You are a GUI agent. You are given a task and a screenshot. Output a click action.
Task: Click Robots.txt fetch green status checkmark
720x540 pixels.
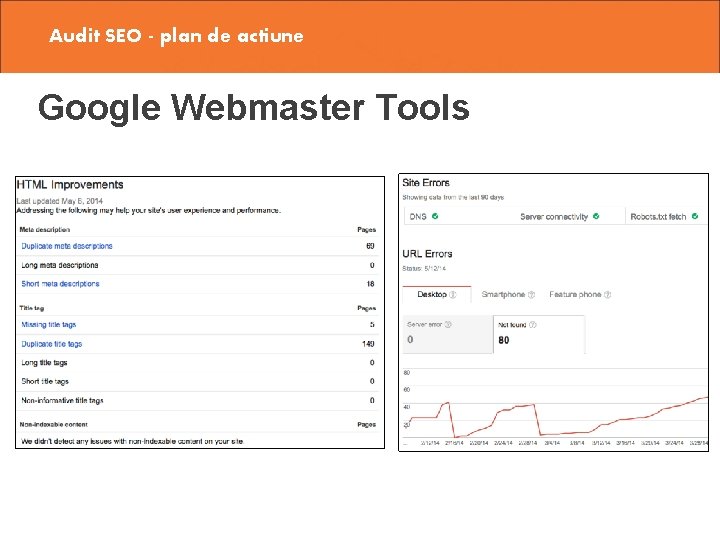(695, 216)
